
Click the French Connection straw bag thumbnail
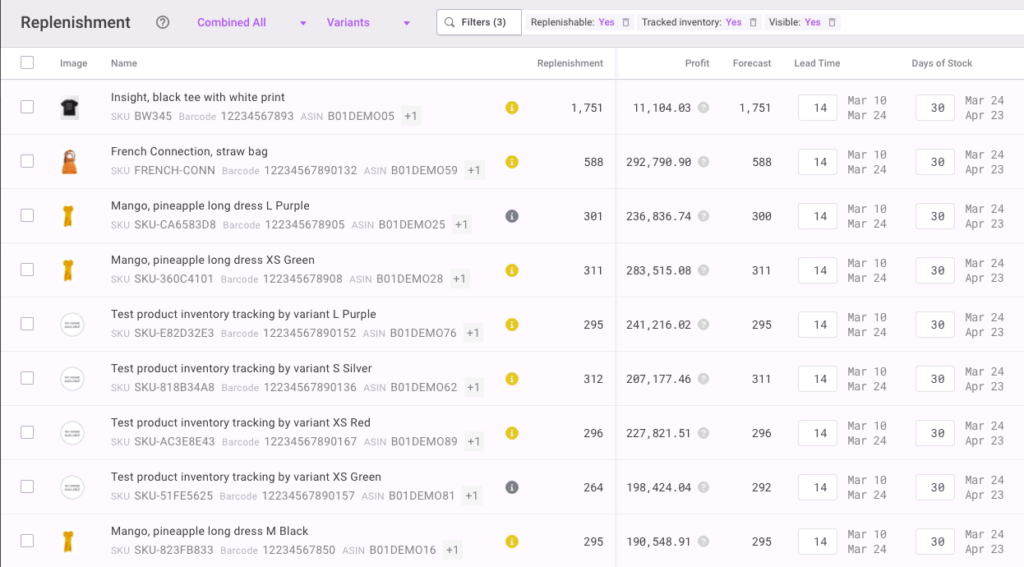[70, 162]
